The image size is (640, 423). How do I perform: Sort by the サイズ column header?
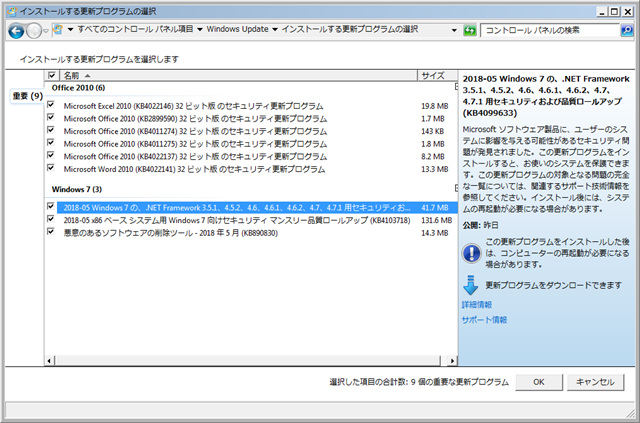(x=438, y=76)
